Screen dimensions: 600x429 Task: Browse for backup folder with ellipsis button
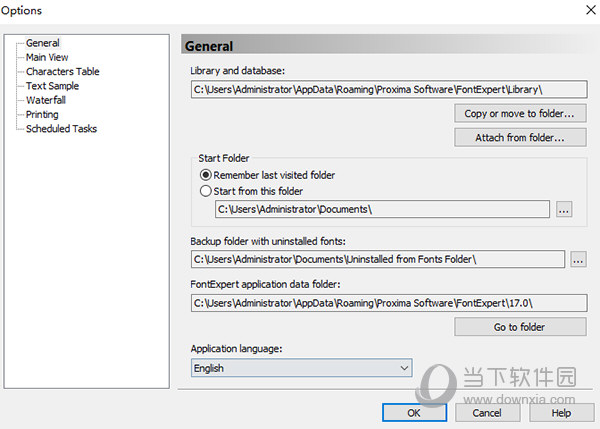[578, 259]
